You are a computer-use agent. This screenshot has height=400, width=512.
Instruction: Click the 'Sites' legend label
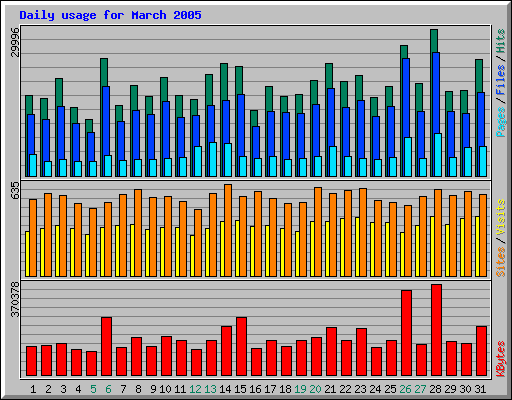(x=501, y=262)
